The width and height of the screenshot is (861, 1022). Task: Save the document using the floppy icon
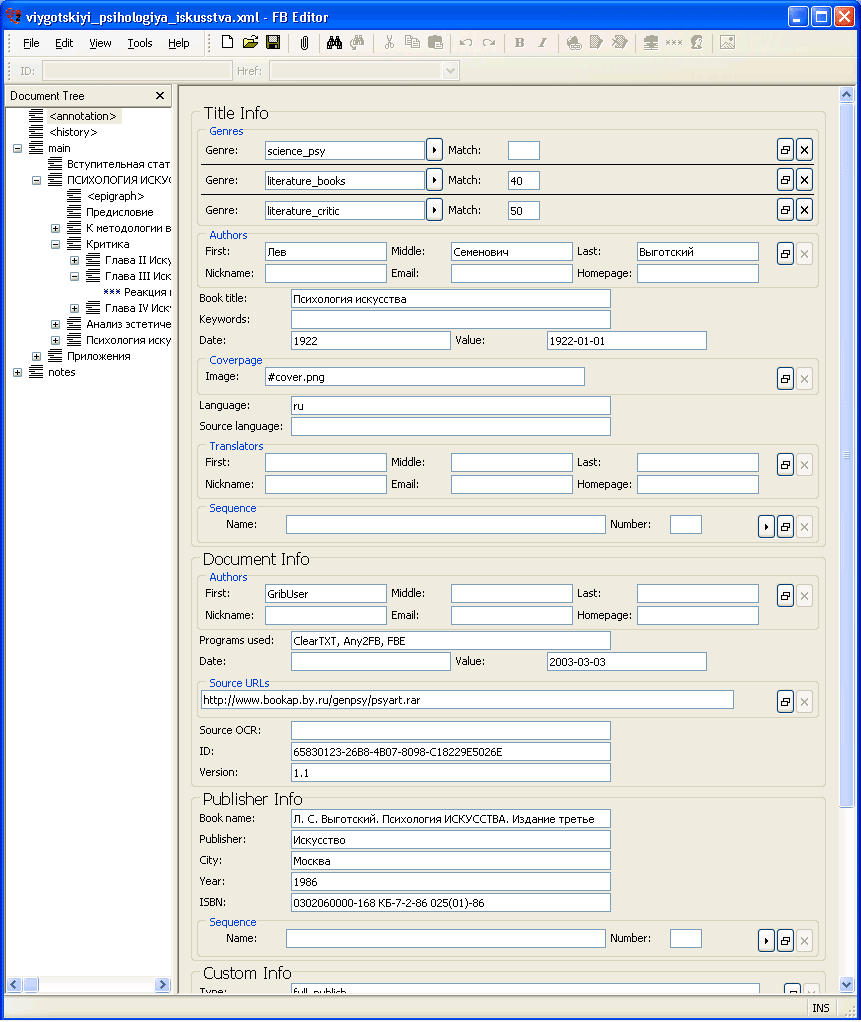point(273,43)
